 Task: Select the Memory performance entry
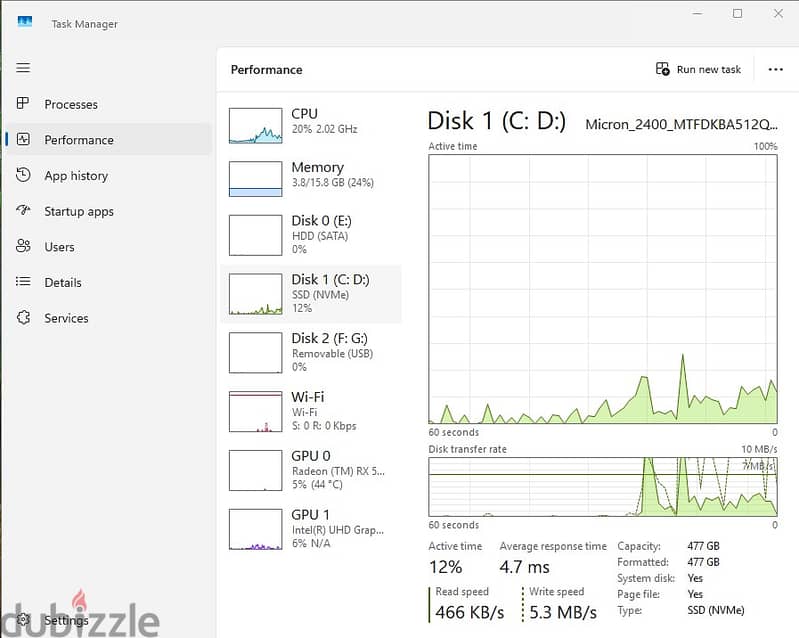(x=311, y=177)
